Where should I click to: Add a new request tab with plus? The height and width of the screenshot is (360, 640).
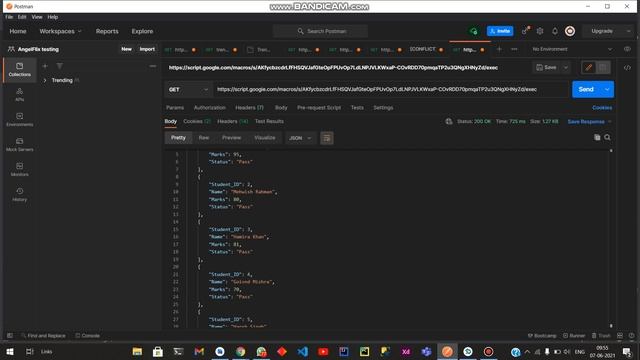[x=499, y=49]
